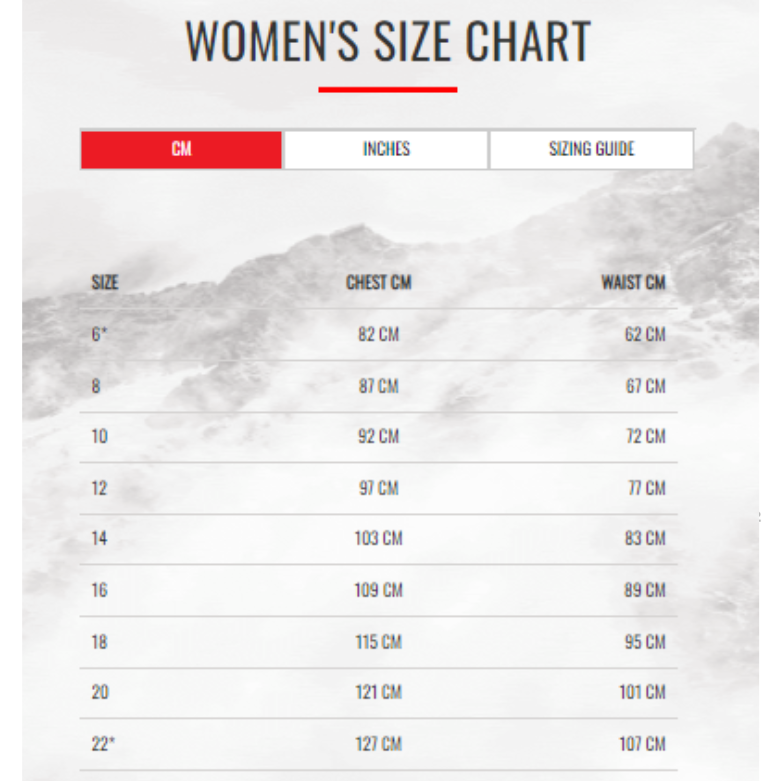Viewport: 781px width, 781px height.
Task: Click the CHEST CM column header
Action: (x=379, y=282)
